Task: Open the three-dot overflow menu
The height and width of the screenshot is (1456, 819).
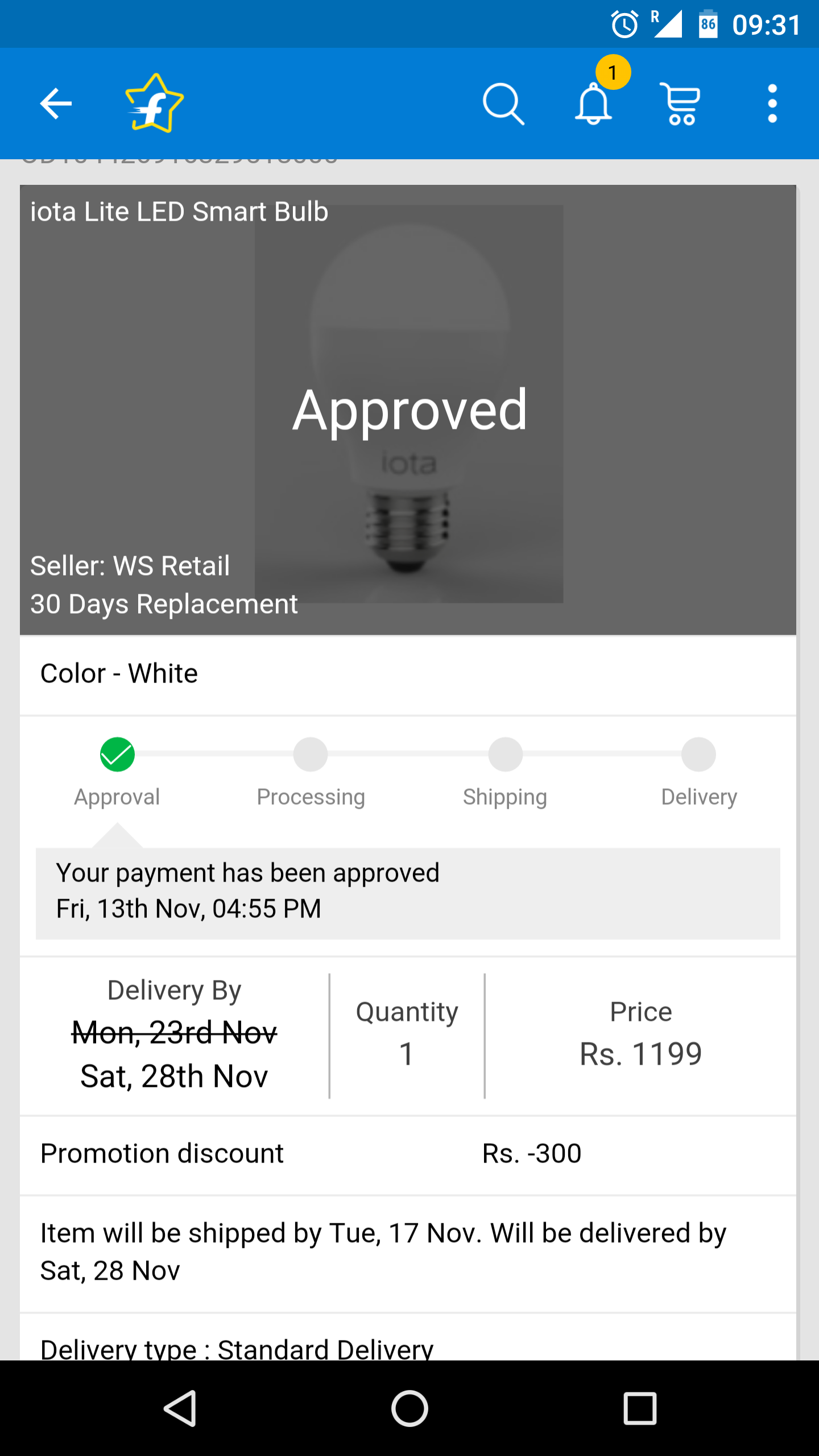Action: pos(772,104)
